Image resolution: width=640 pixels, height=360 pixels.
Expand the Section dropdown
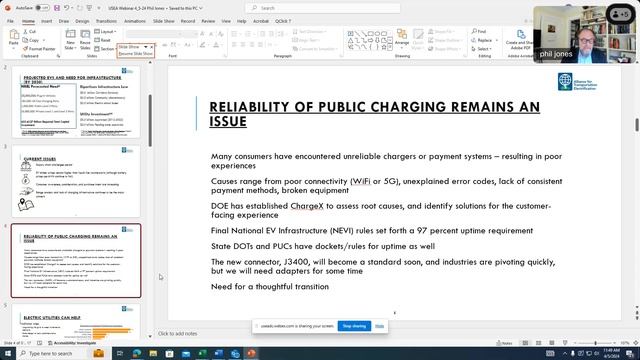pyautogui.click(x=105, y=49)
